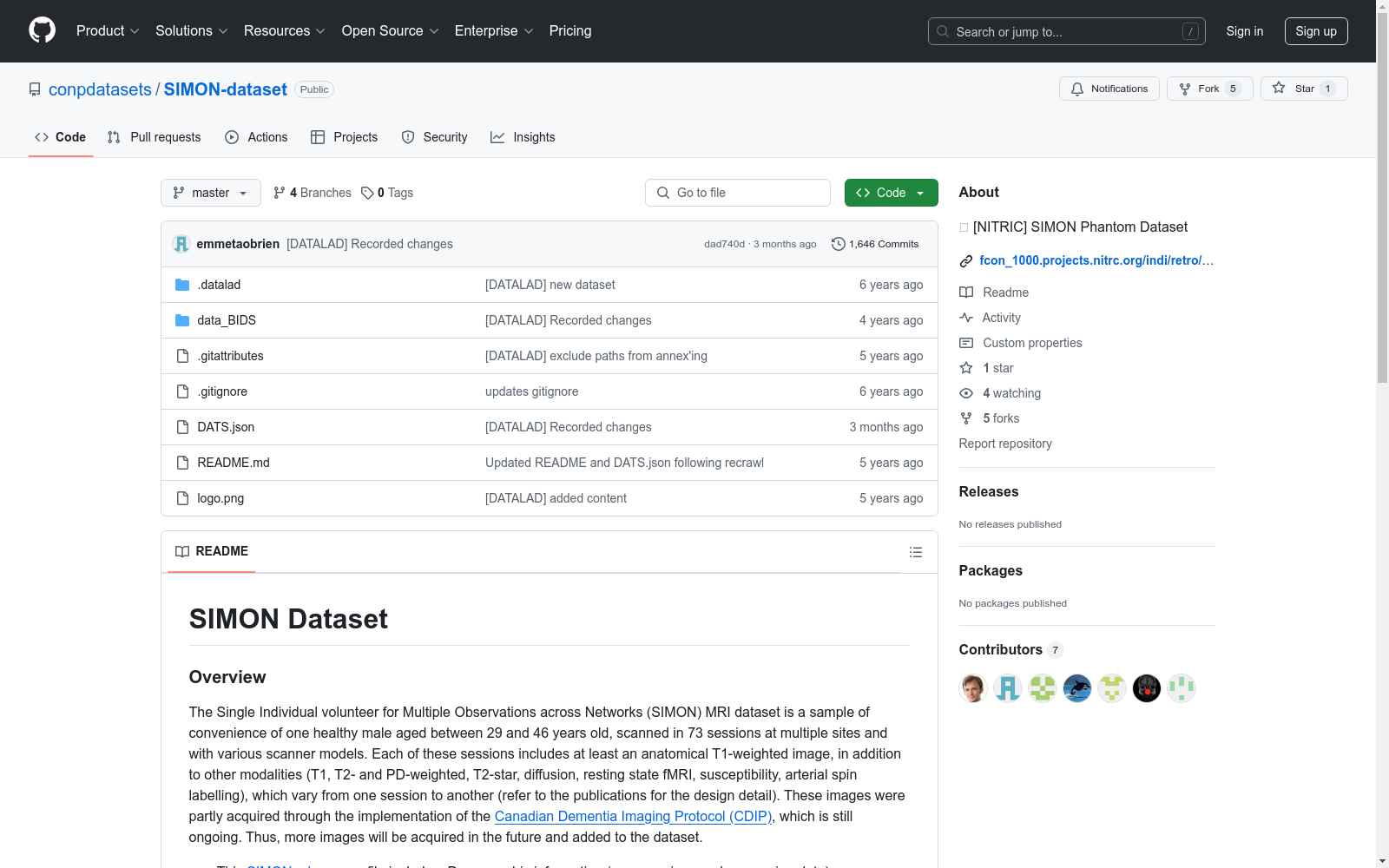
Task: Click the data_BIDS folder icon
Action: coord(182,320)
